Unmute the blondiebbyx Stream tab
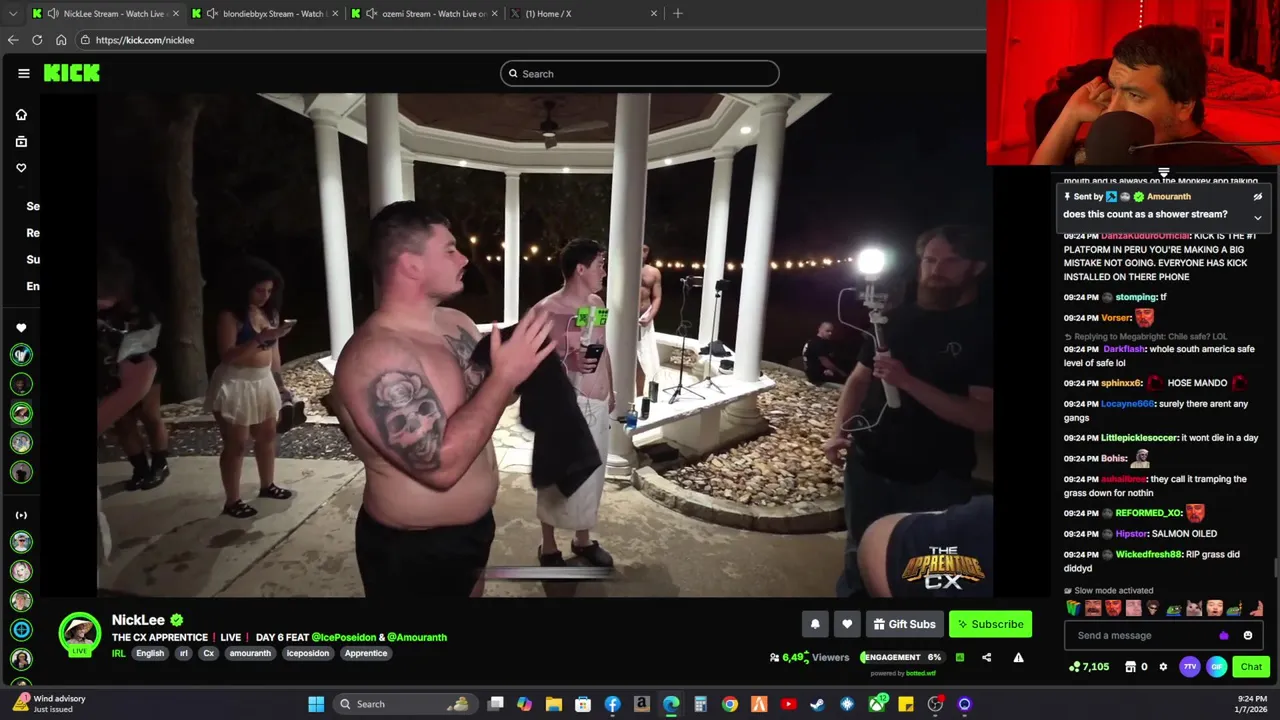Viewport: 1280px width, 720px height. coord(213,14)
